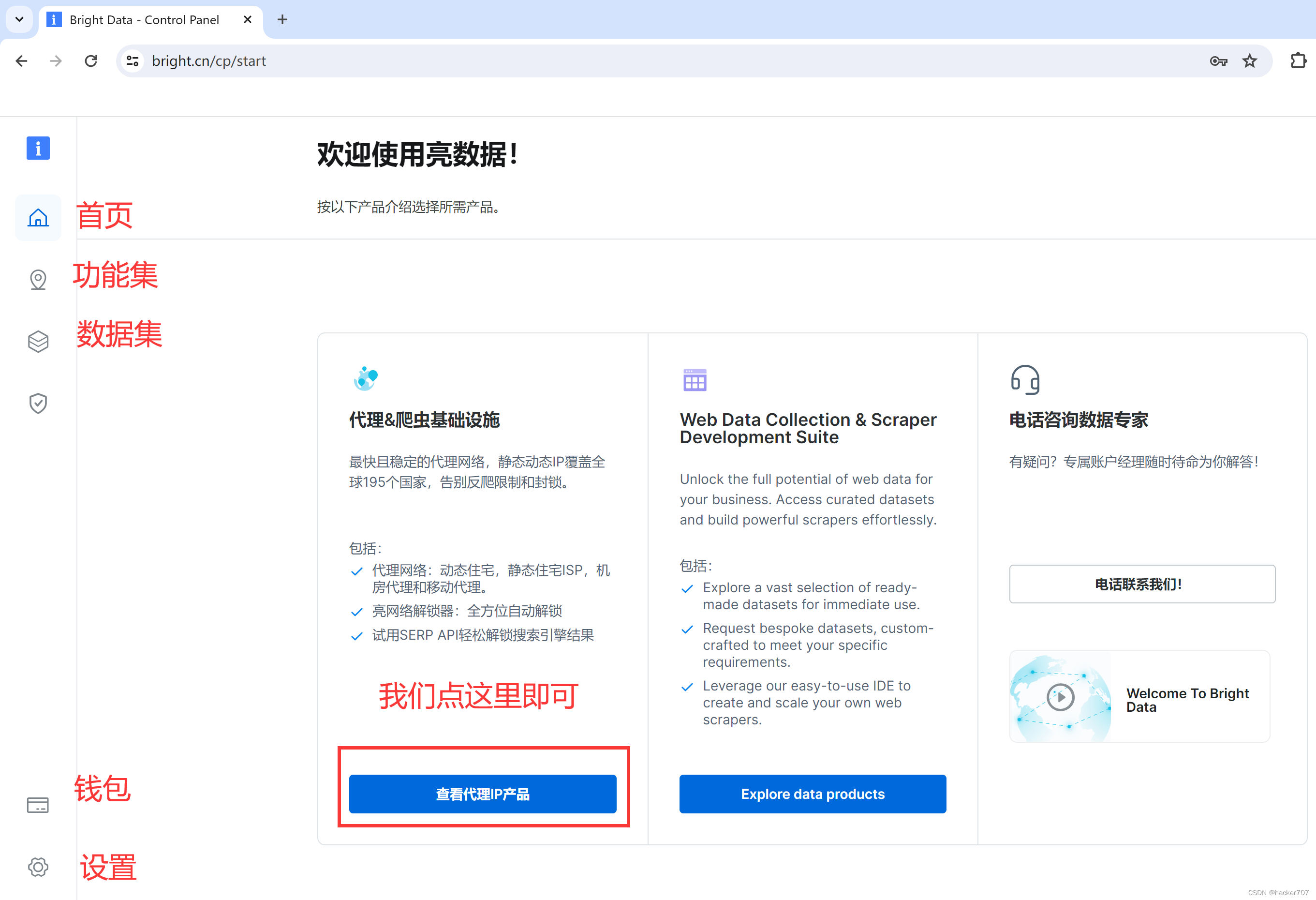This screenshot has width=1316, height=900.
Task: Click the address bar URL bright.cn/cp/start
Action: (x=208, y=61)
